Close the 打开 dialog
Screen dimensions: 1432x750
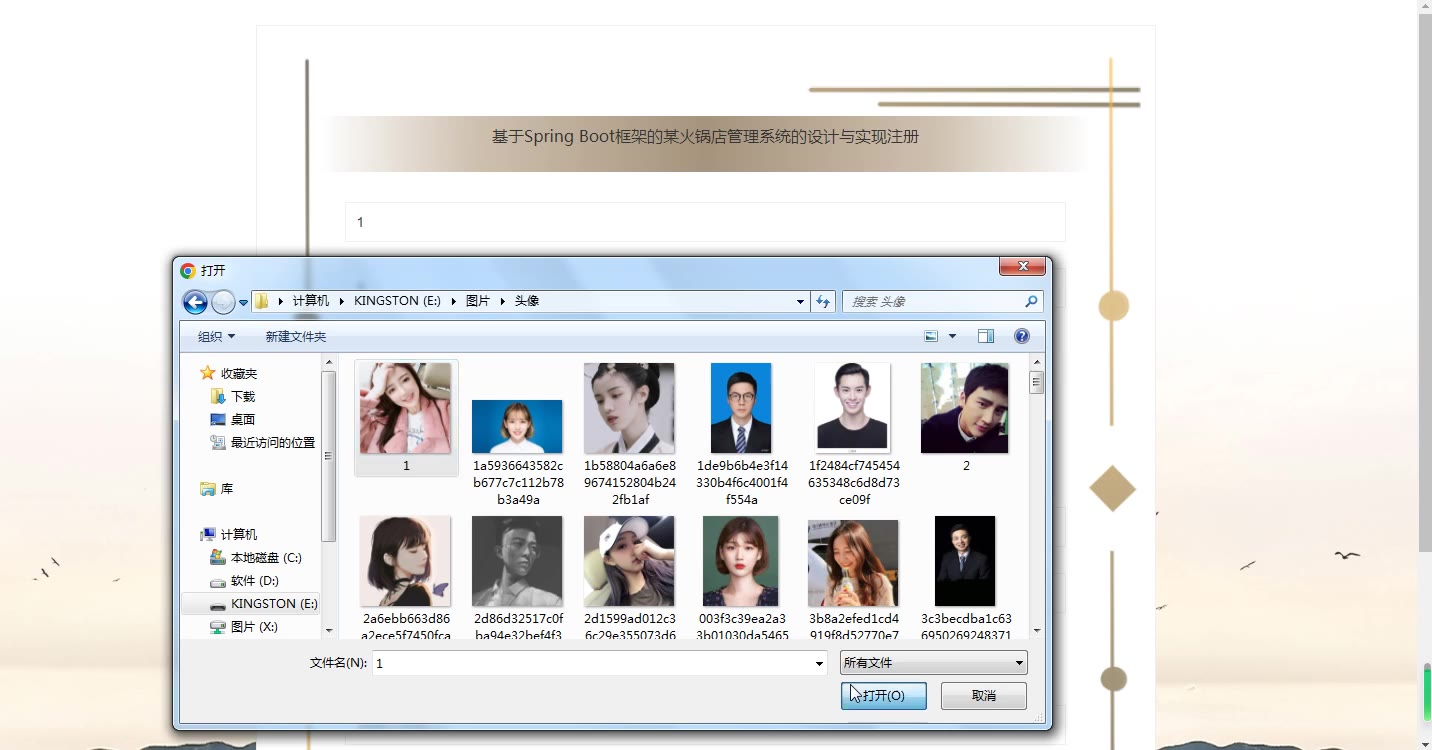[1022, 266]
